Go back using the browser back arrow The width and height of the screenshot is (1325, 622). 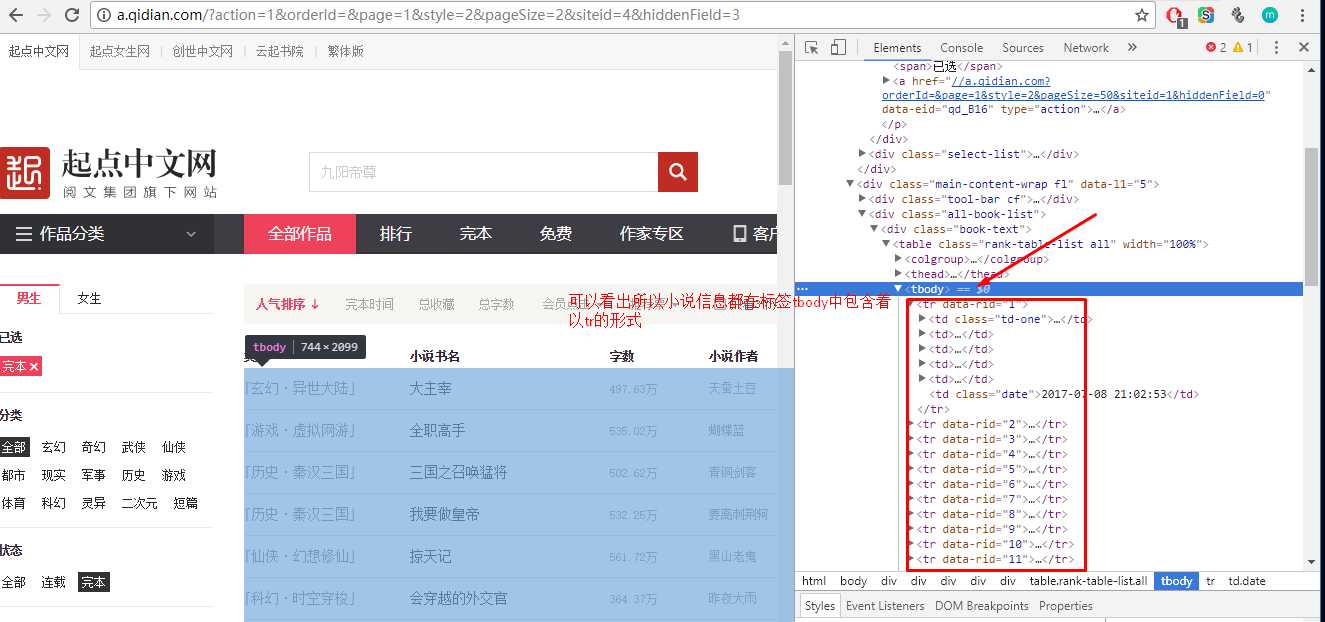16,15
